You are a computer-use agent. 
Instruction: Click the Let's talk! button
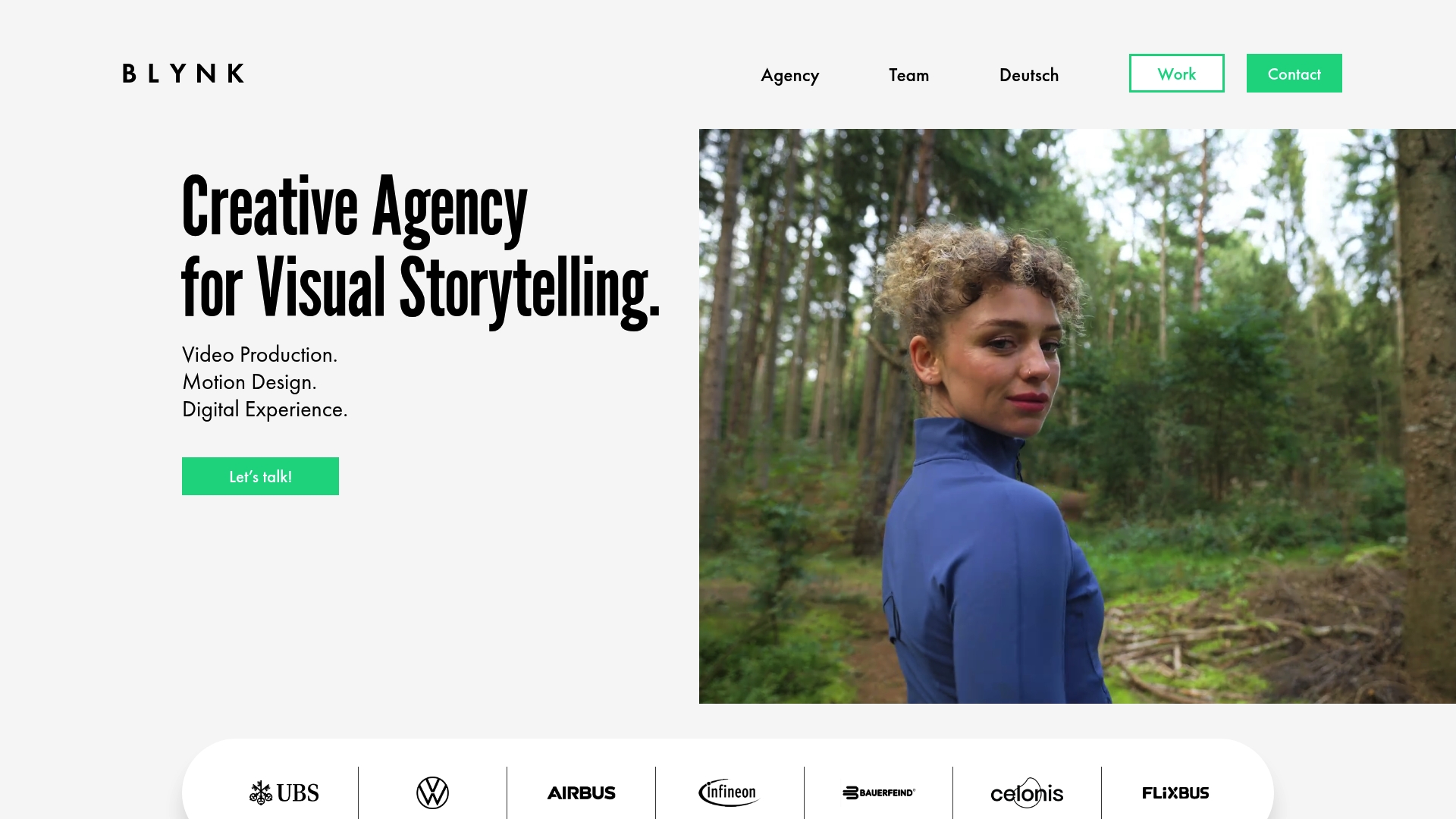(260, 476)
